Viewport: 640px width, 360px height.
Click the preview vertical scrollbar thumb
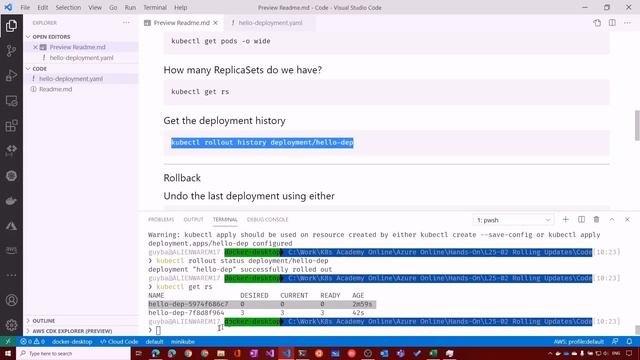tap(637, 126)
